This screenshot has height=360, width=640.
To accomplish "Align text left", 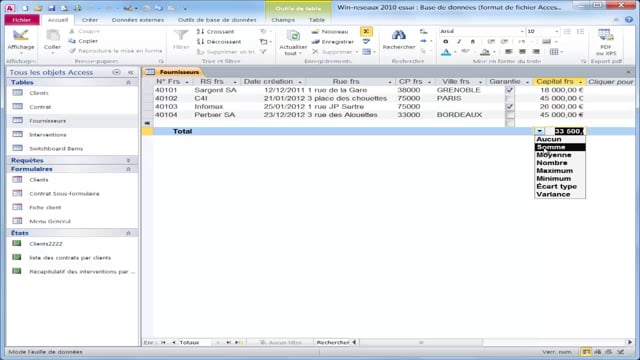I will click(509, 52).
